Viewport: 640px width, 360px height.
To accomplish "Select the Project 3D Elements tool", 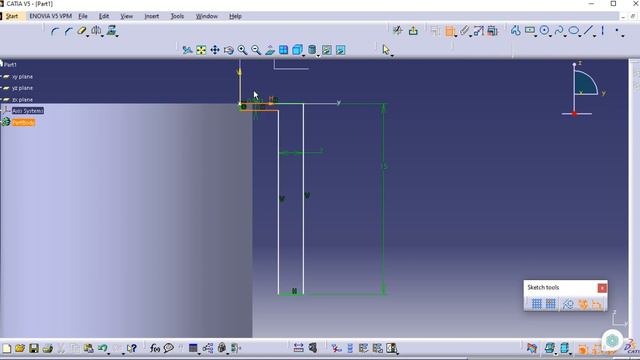I will [111, 30].
